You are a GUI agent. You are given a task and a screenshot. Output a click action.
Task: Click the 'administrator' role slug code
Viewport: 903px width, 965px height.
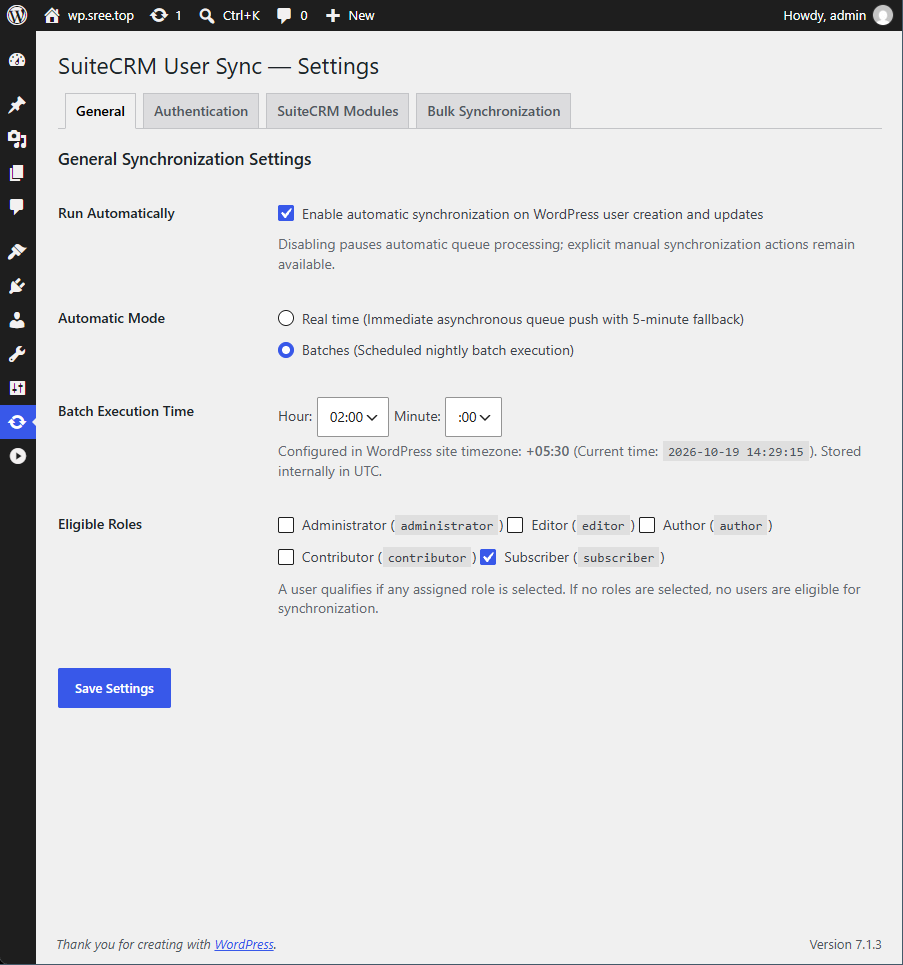(x=447, y=526)
